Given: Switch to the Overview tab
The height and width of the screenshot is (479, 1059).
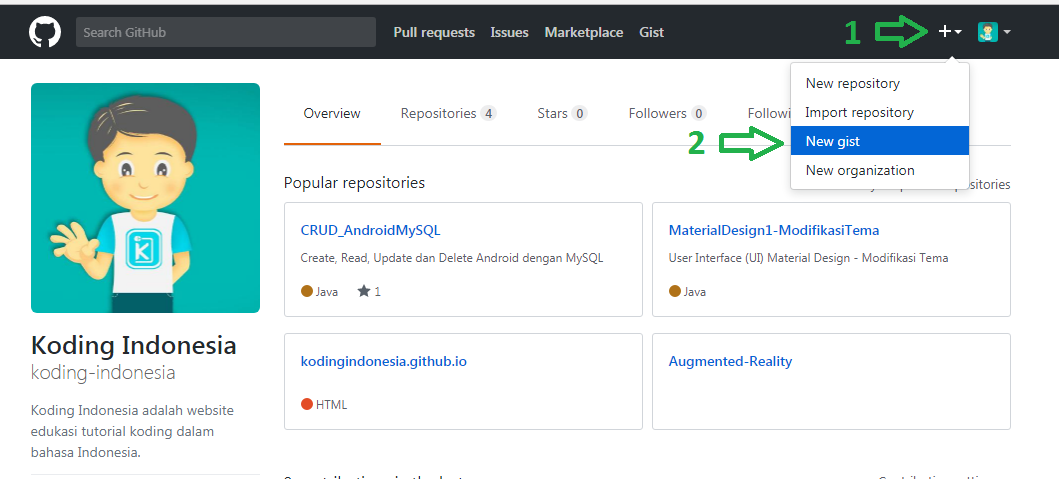Looking at the screenshot, I should (x=332, y=114).
